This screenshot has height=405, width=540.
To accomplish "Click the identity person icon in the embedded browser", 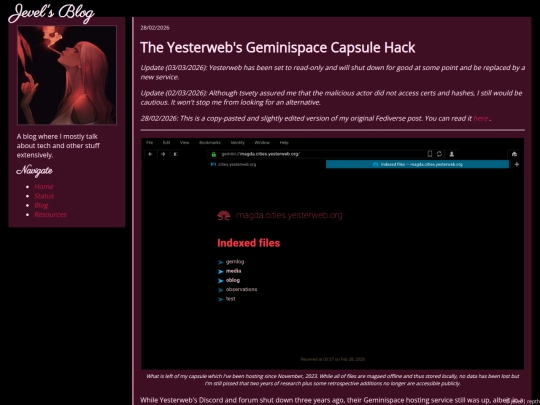I will [451, 154].
